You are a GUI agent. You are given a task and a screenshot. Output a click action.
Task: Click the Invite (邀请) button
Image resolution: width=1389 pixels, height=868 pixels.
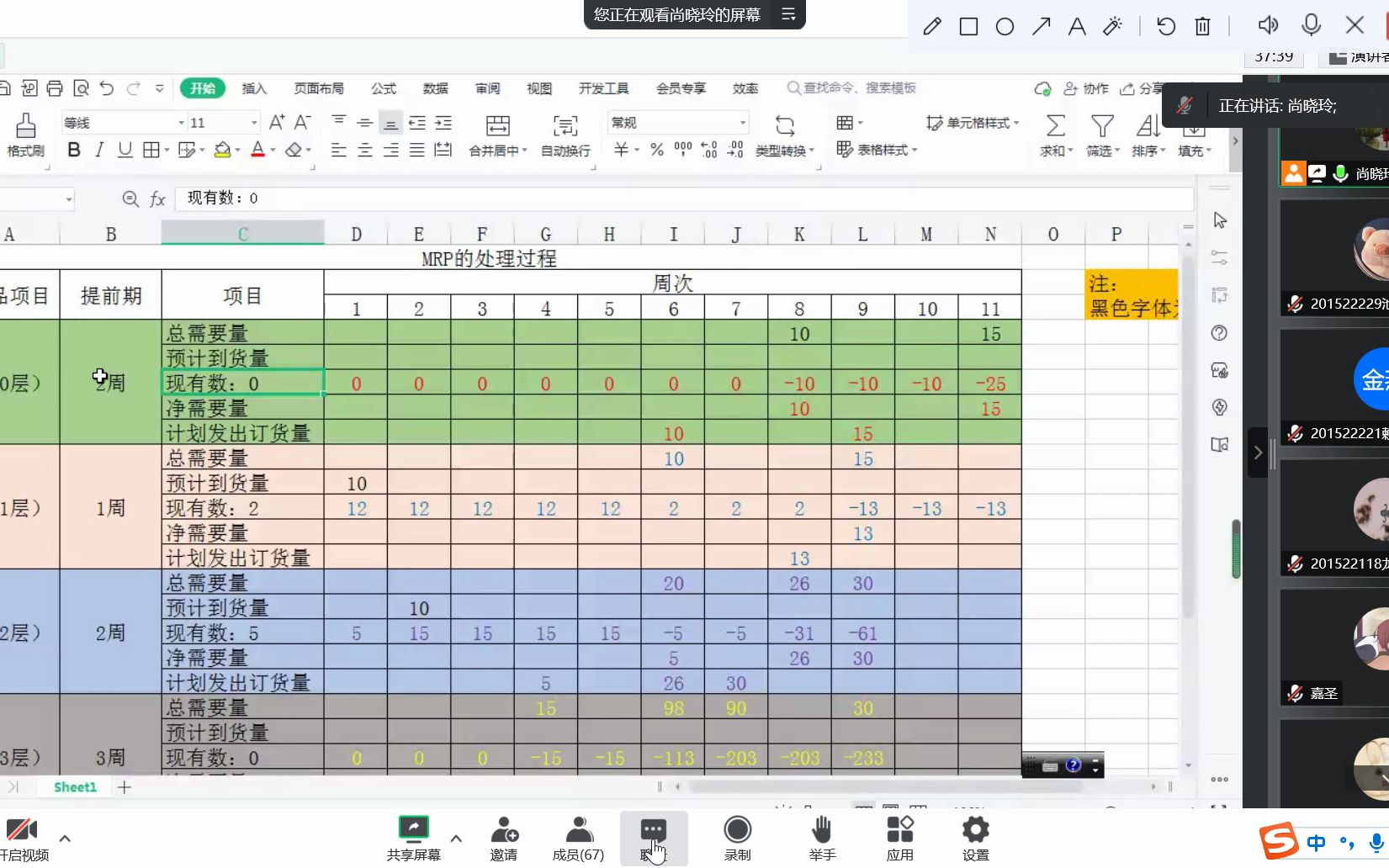(x=504, y=839)
